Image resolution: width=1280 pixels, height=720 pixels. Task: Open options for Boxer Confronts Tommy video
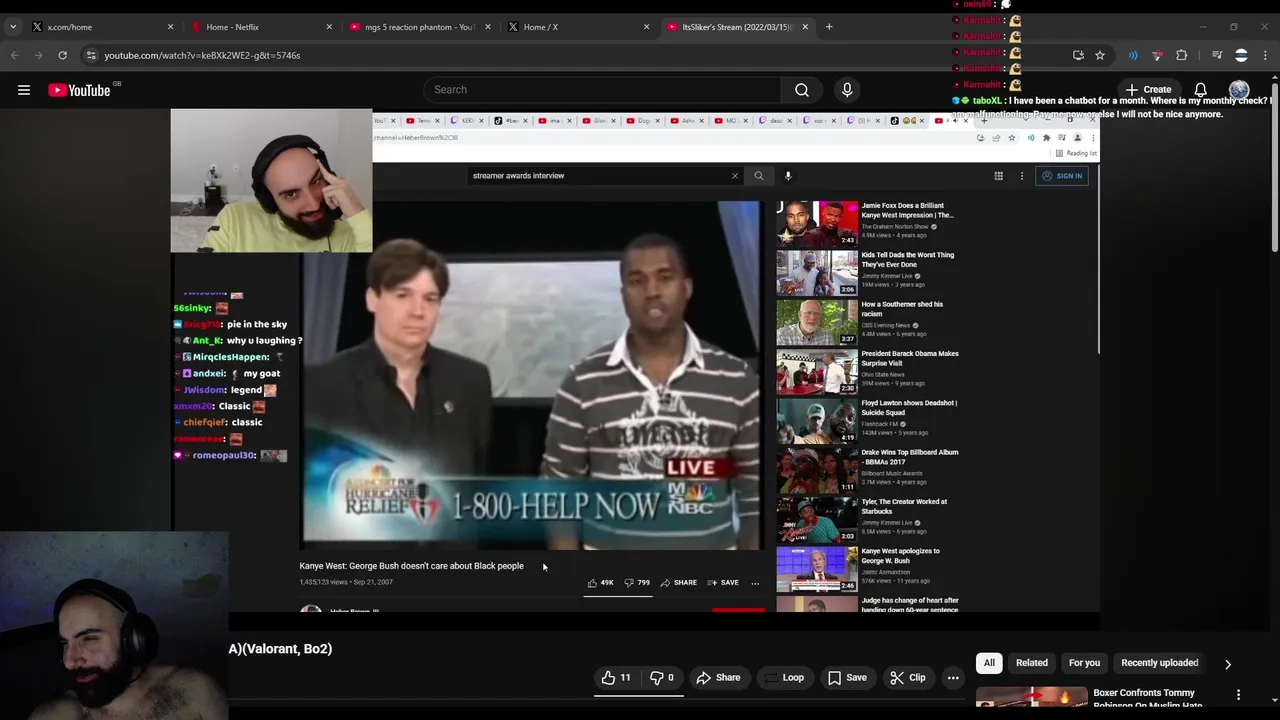pos(1238,695)
